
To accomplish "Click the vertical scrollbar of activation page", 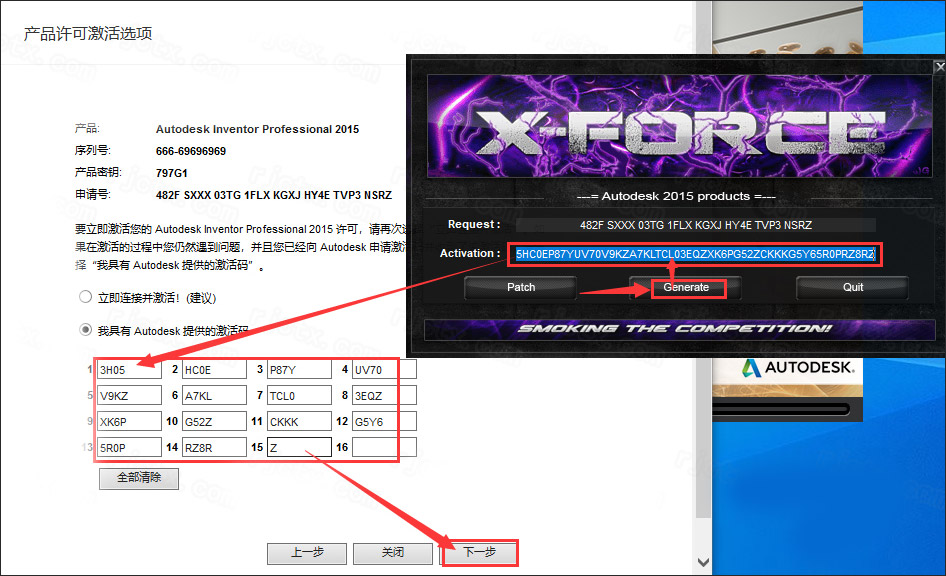I will (703, 259).
